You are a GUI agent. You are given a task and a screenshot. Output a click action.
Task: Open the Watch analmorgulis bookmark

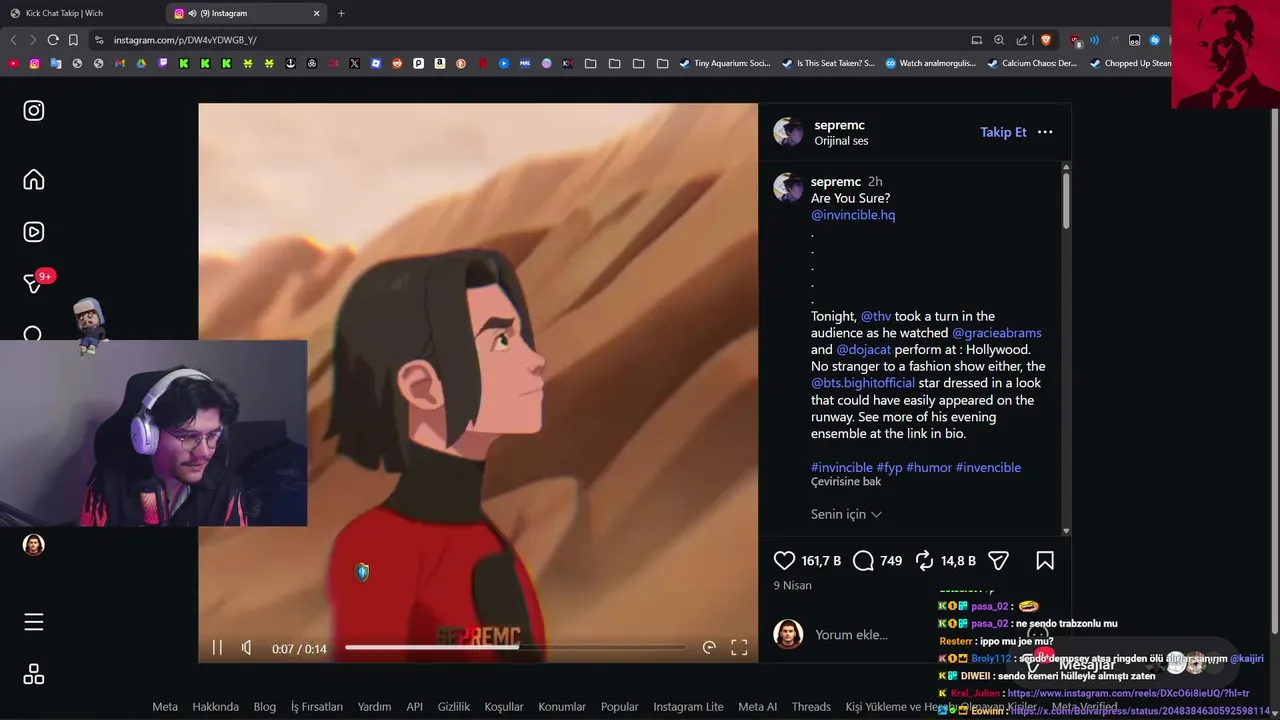tap(930, 63)
